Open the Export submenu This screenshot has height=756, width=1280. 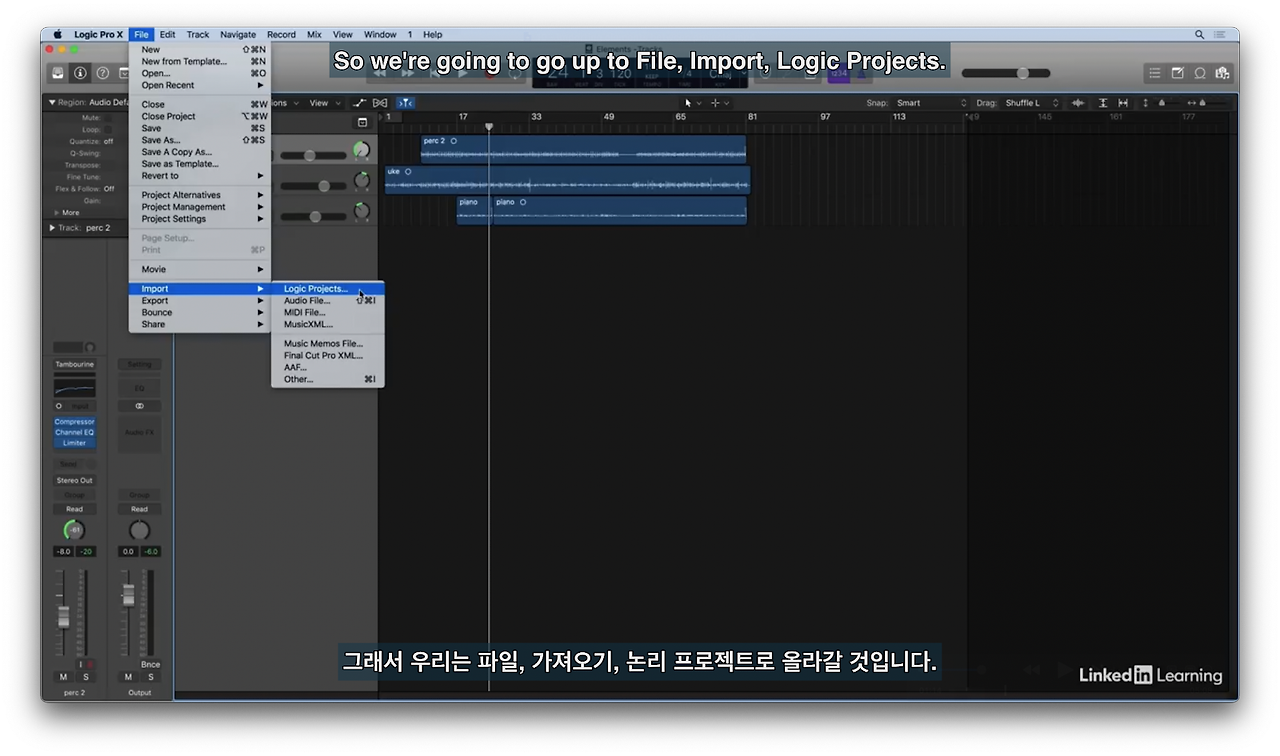tap(200, 301)
